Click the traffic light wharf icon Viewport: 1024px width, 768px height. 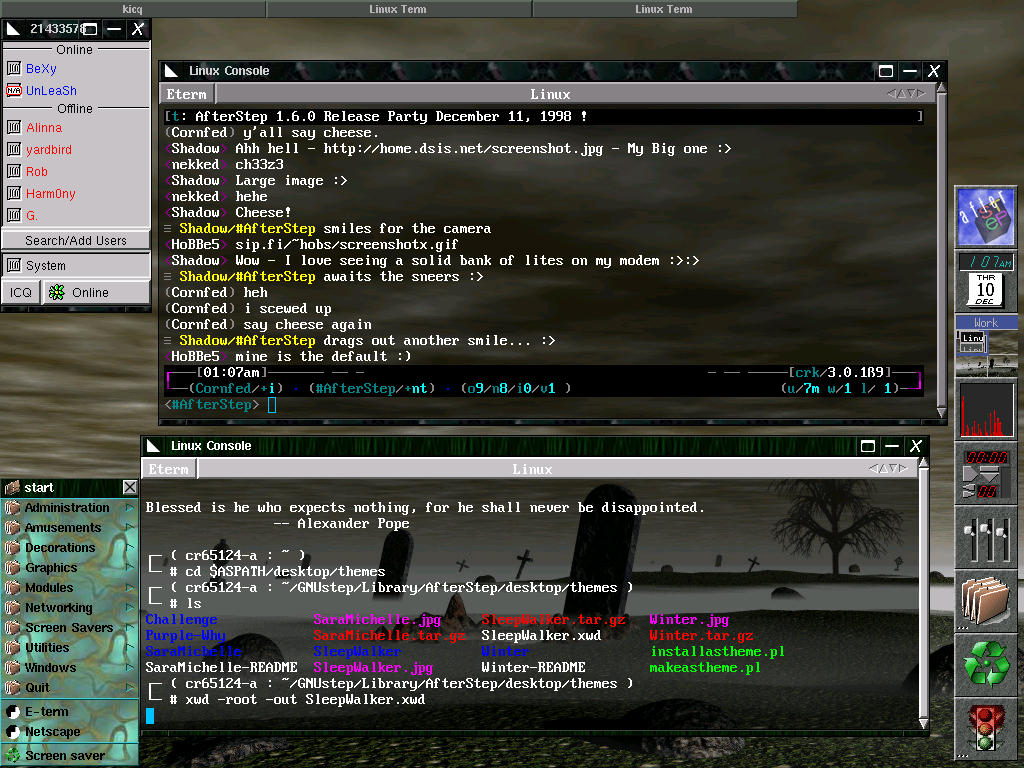(986, 727)
